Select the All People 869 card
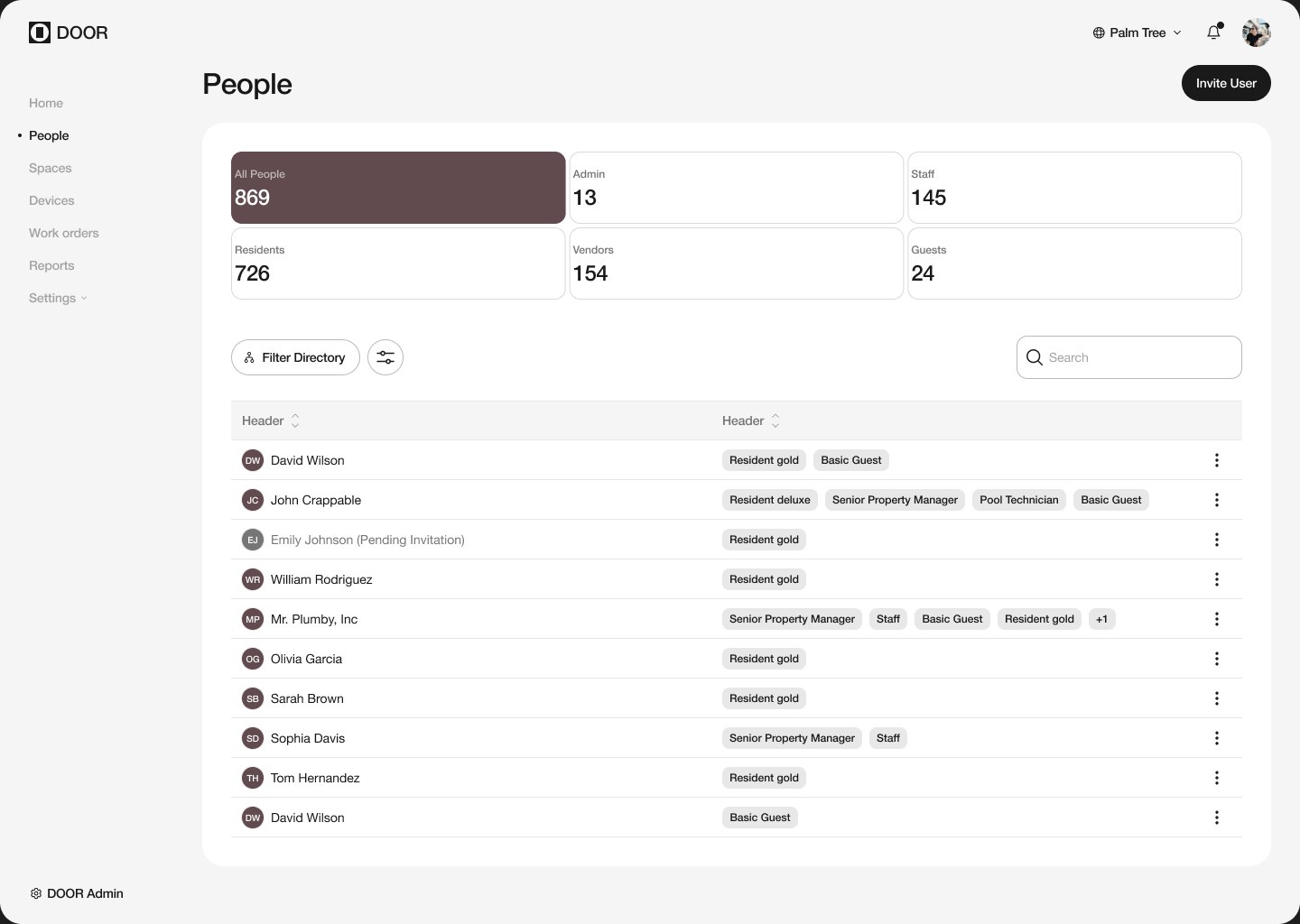The image size is (1300, 924). tap(398, 188)
